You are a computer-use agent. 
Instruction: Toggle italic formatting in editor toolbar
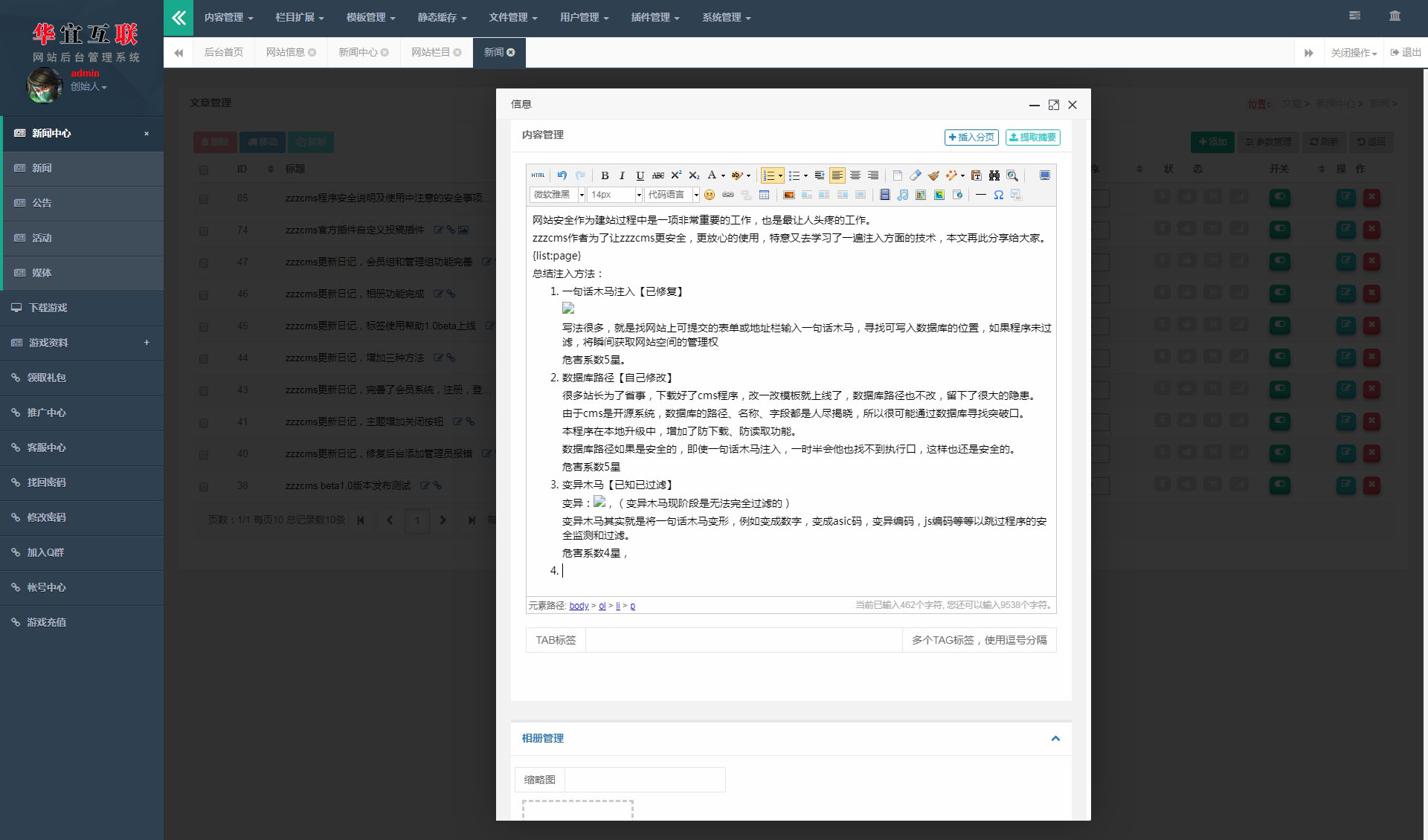(x=622, y=175)
